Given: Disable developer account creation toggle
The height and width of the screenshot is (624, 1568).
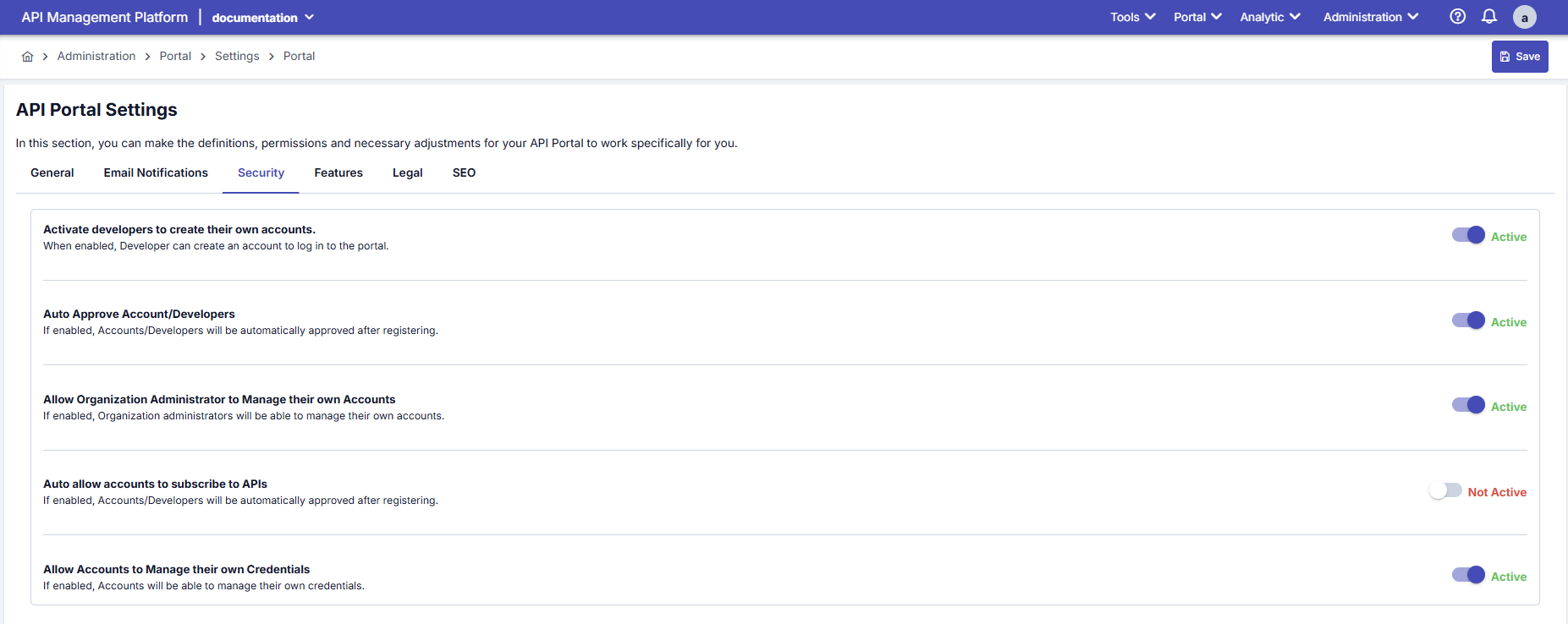Looking at the screenshot, I should click(1468, 235).
